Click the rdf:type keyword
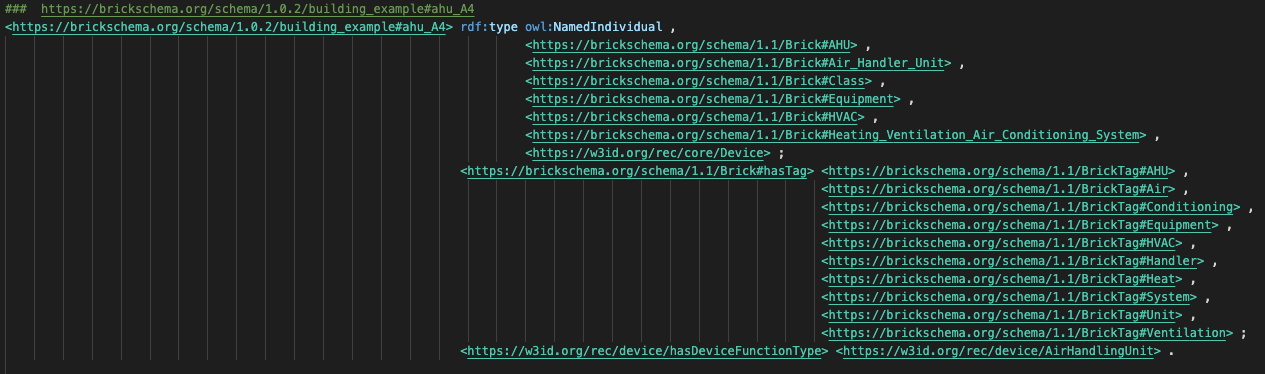This screenshot has width=1265, height=374. click(x=489, y=27)
